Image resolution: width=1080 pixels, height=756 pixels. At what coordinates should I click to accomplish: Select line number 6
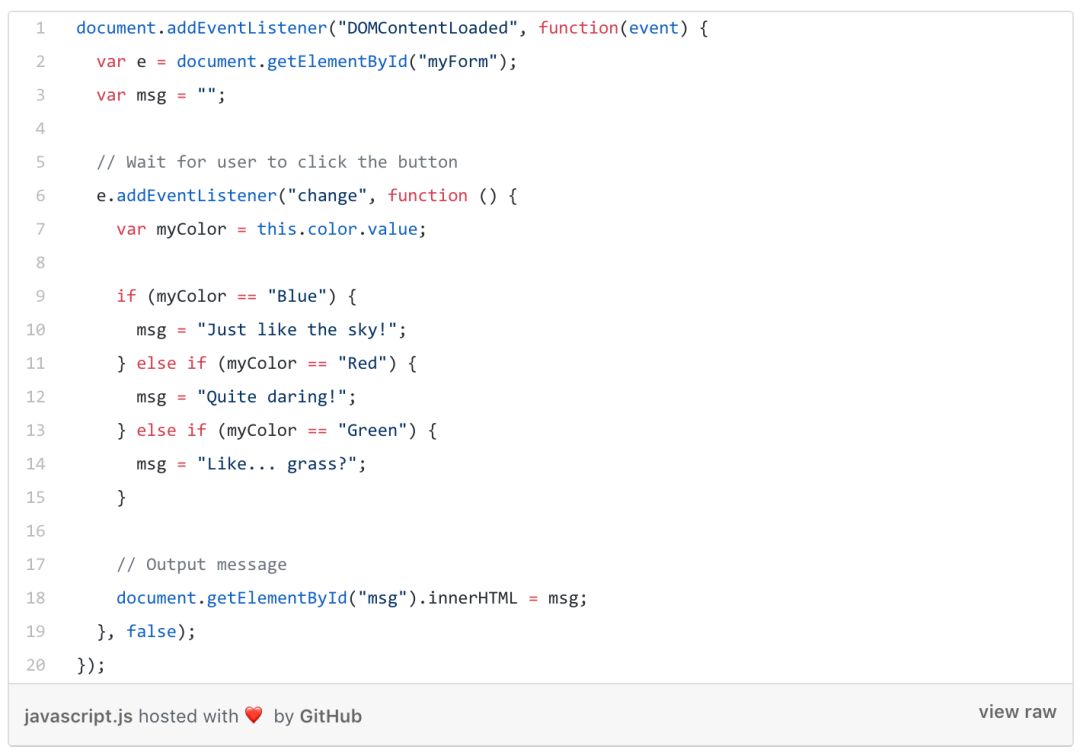(x=40, y=196)
